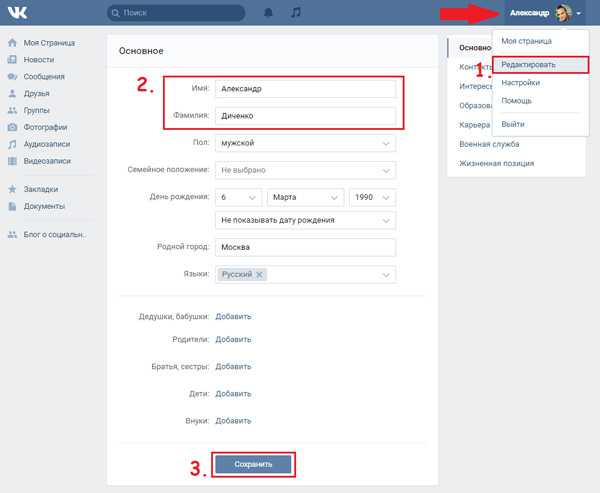The width and height of the screenshot is (600, 493).
Task: Open the Семейное положение dropdown
Action: (x=305, y=170)
